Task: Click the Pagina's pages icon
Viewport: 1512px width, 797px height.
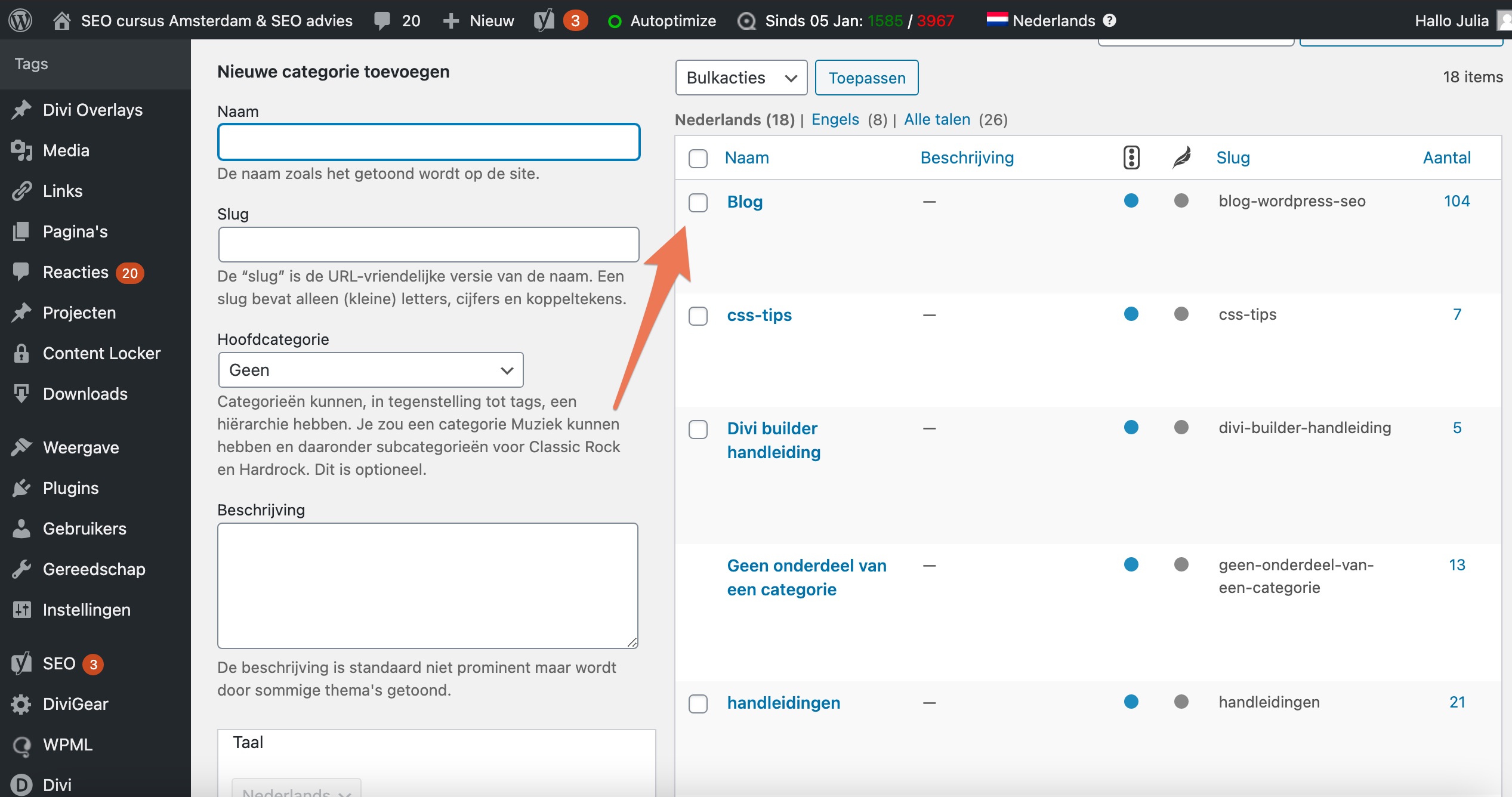Action: pos(21,231)
